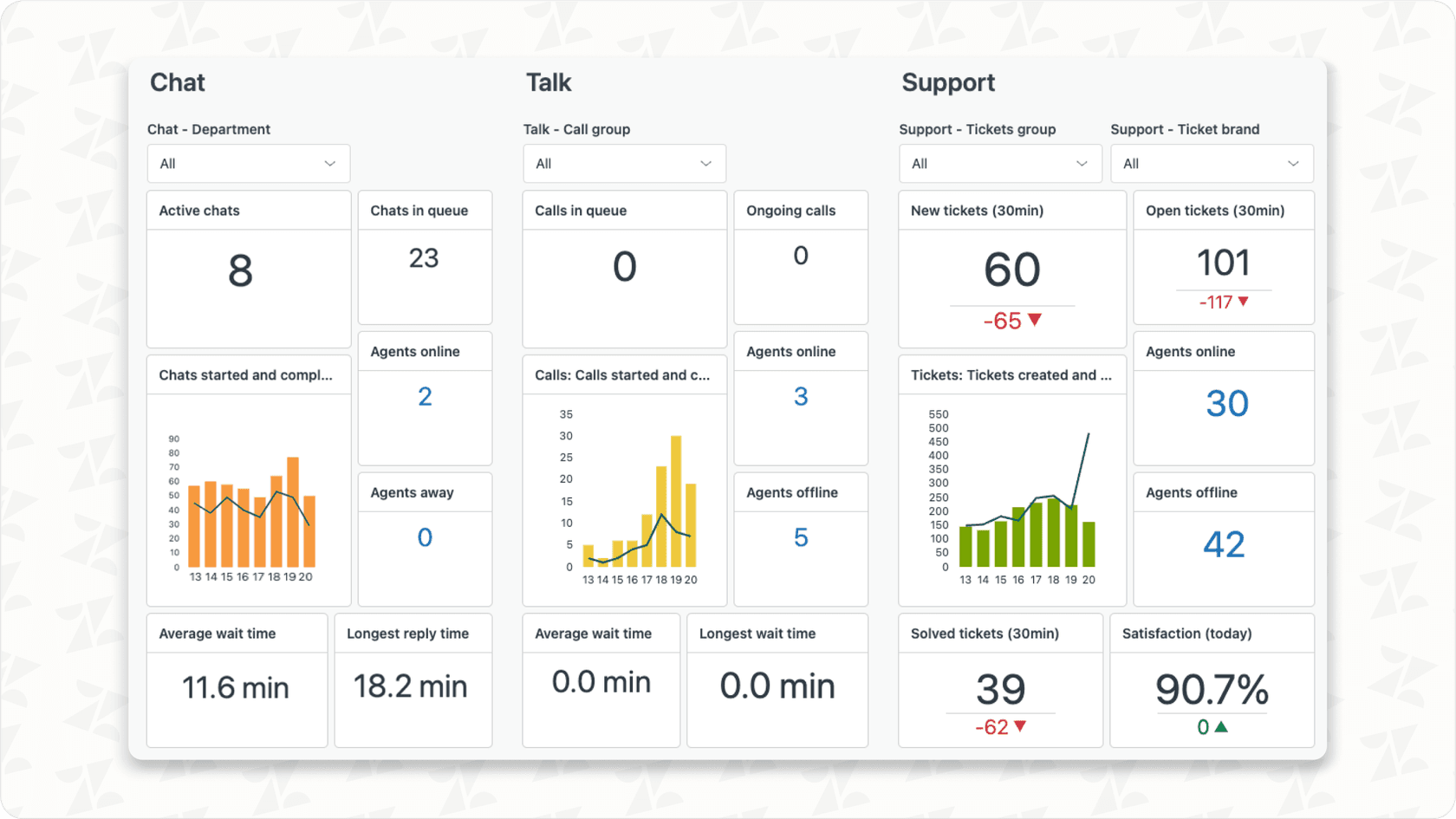Select the Support section header
The image size is (1456, 819).
pyautogui.click(x=947, y=82)
